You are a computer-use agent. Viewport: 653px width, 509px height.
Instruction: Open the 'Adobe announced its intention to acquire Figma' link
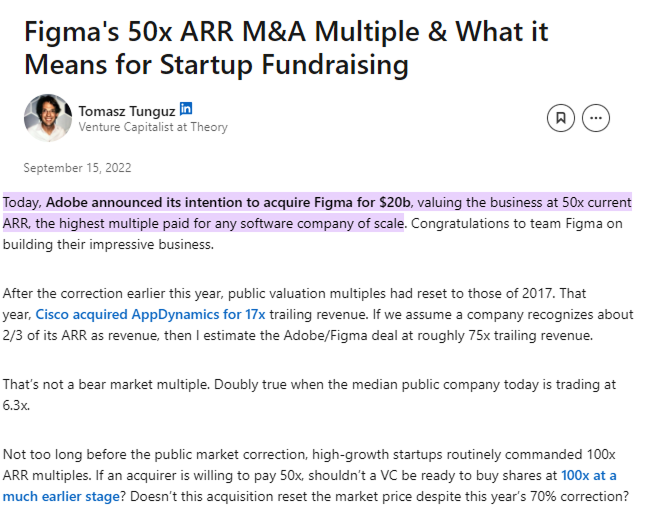point(229,203)
